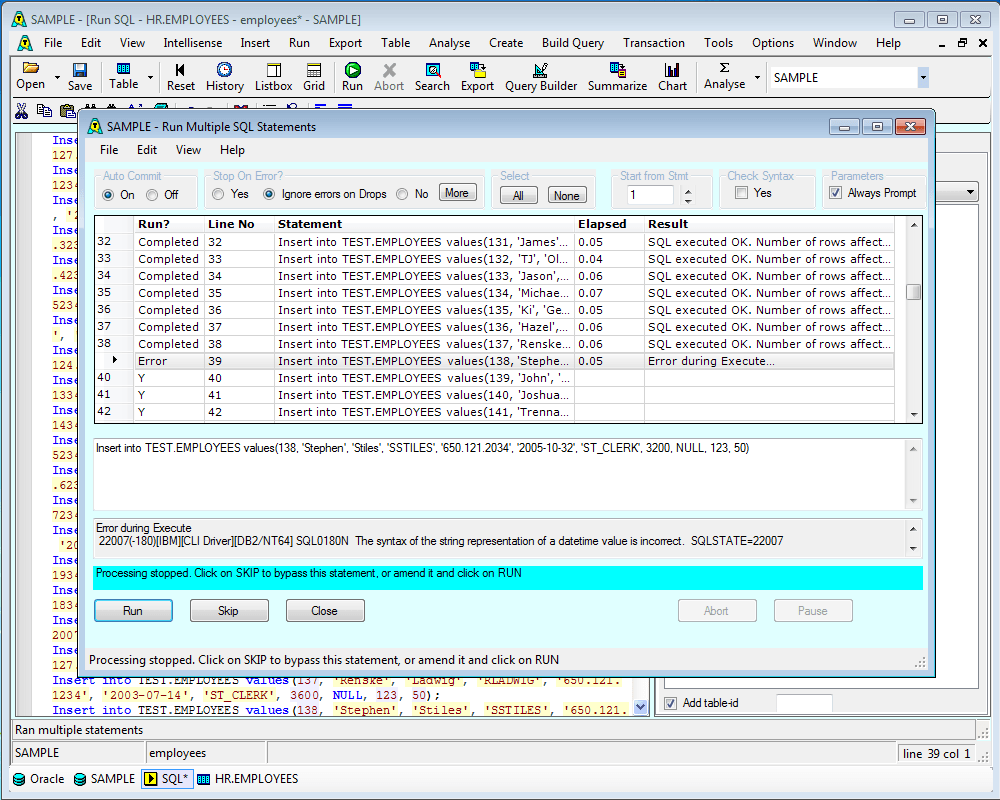Viewport: 1000px width, 800px height.
Task: Decrease Start from Stmt value
Action: [688, 201]
